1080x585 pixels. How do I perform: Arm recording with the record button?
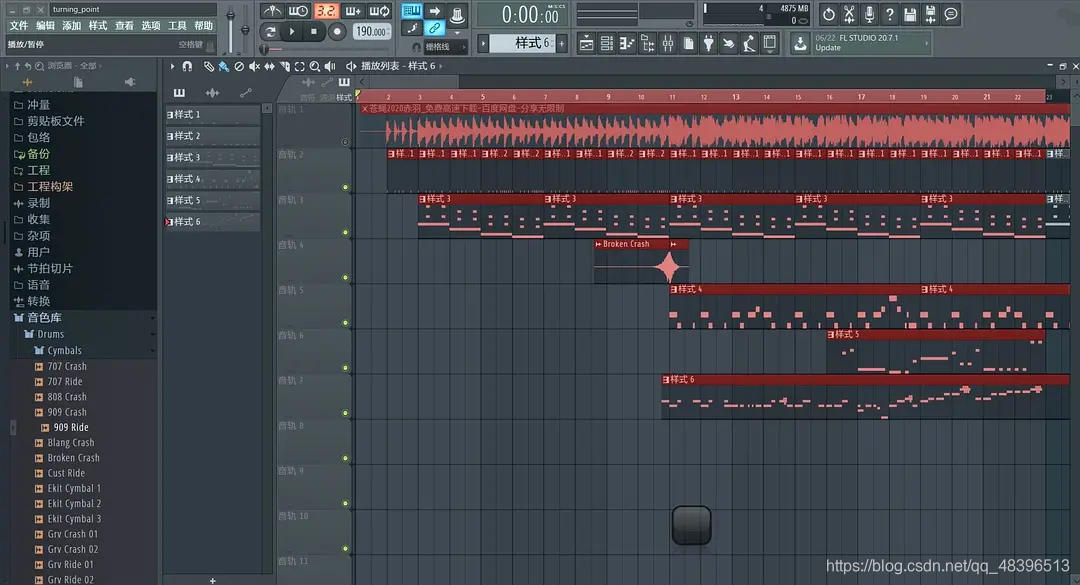(337, 32)
